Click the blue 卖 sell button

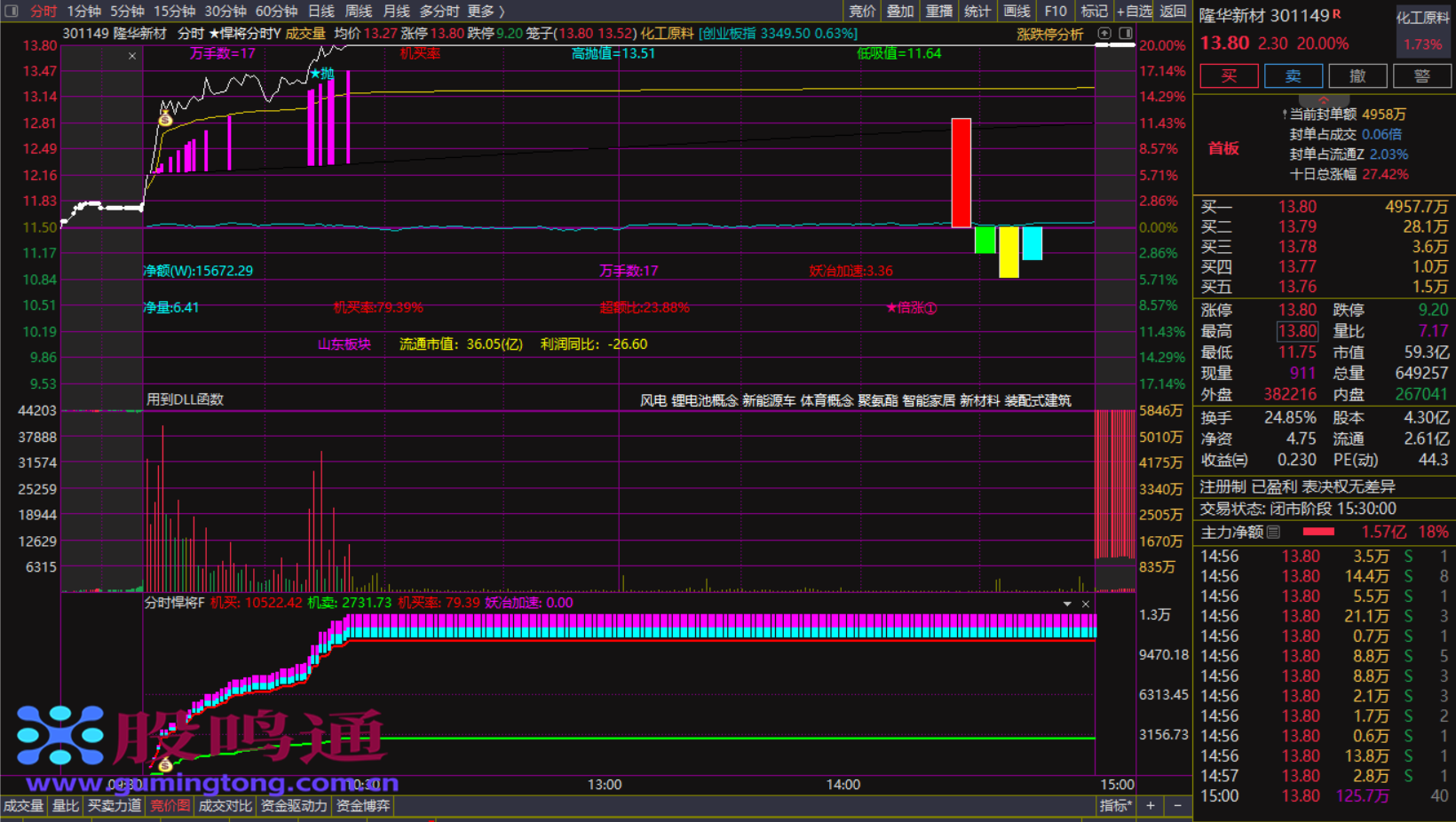tap(1294, 76)
